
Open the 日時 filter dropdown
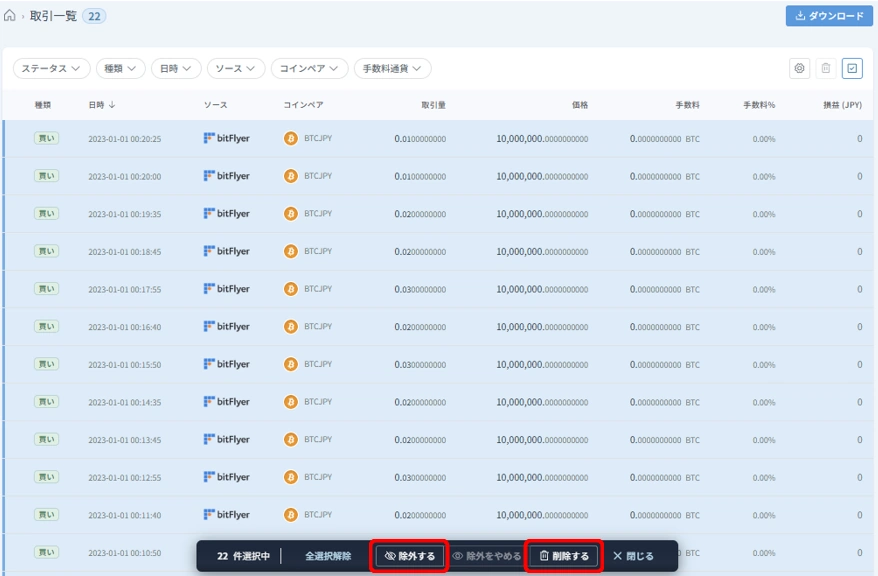point(176,68)
